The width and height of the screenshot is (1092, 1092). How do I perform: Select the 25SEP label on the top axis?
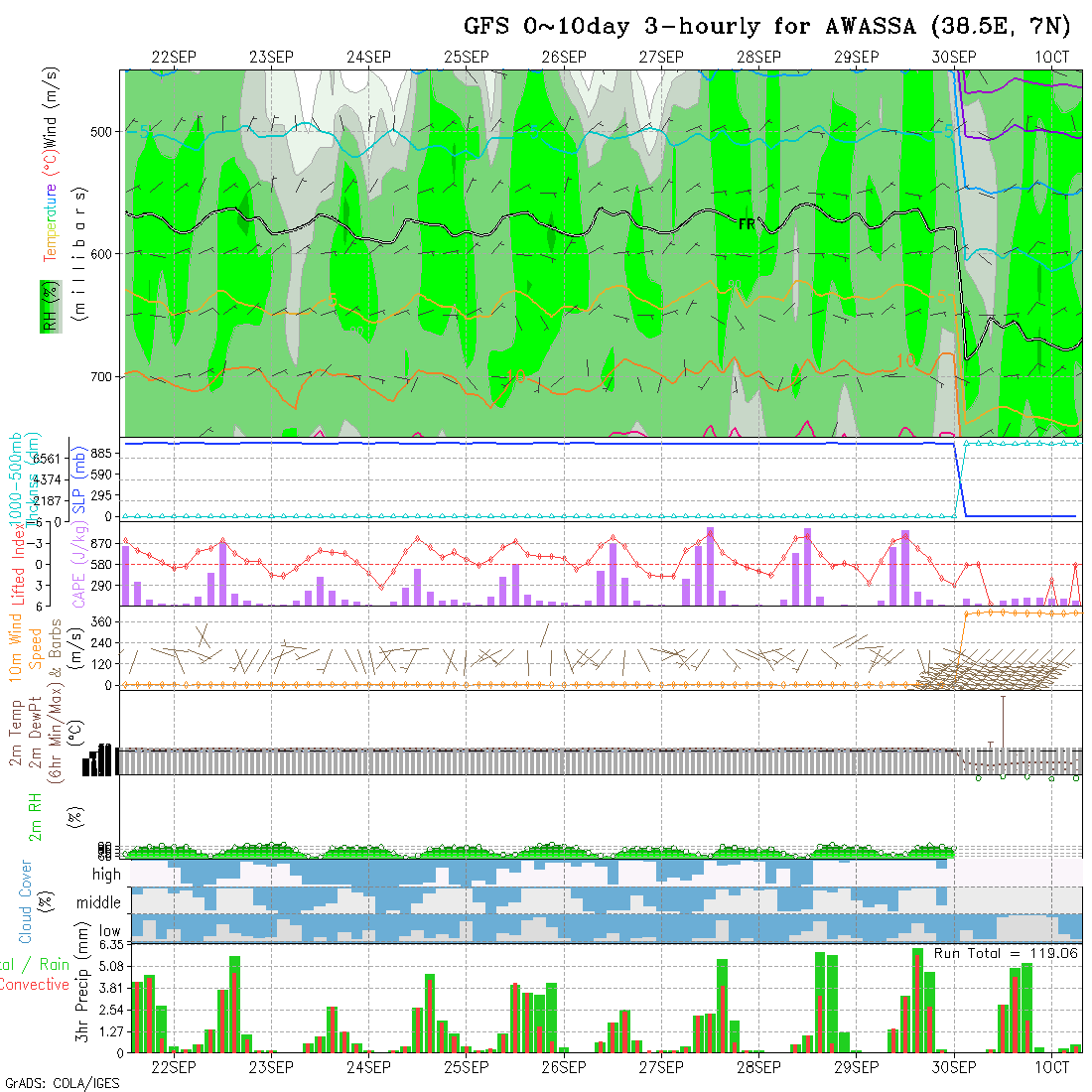[466, 58]
